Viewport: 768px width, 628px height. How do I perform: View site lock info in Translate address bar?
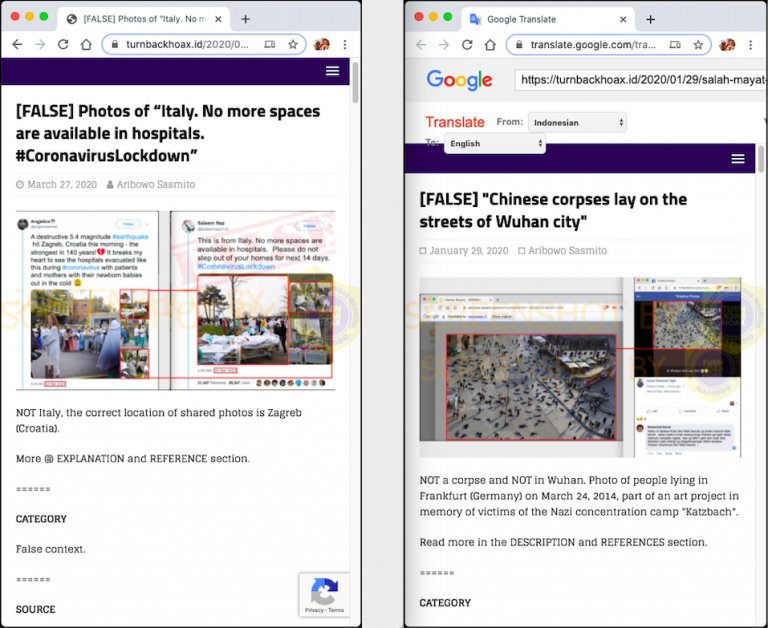[x=519, y=45]
